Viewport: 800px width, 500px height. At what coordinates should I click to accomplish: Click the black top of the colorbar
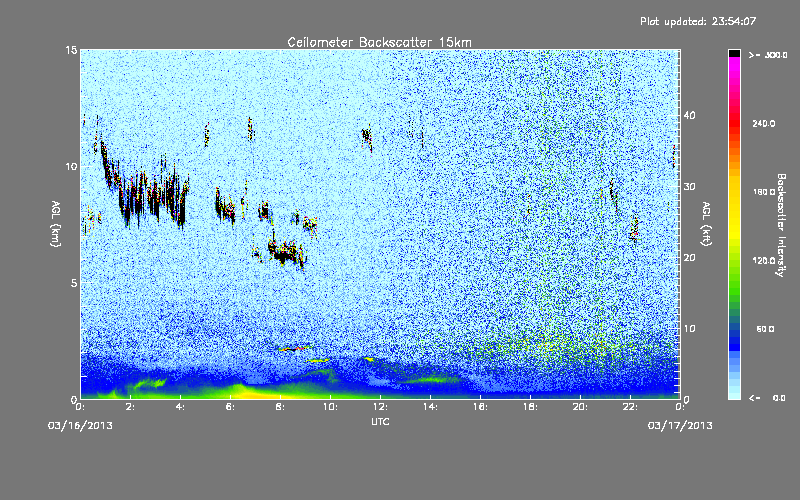click(734, 53)
